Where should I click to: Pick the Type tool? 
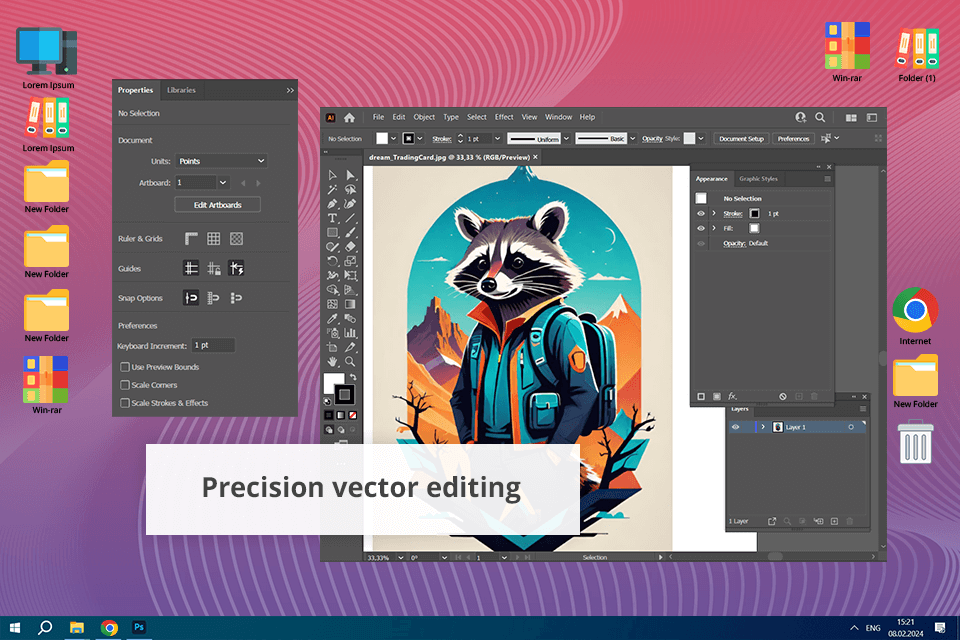point(332,218)
